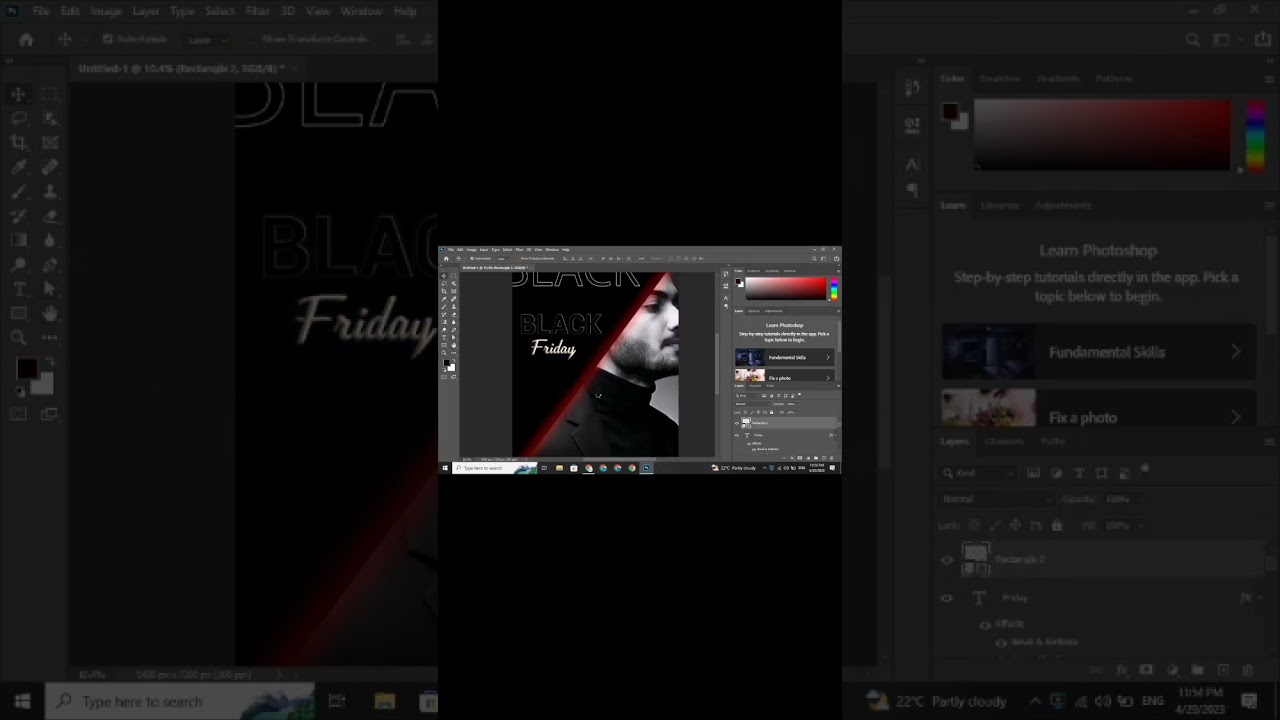
Task: Pick the Clone Stamp tool in the enlarged backdrop
Action: 50,192
